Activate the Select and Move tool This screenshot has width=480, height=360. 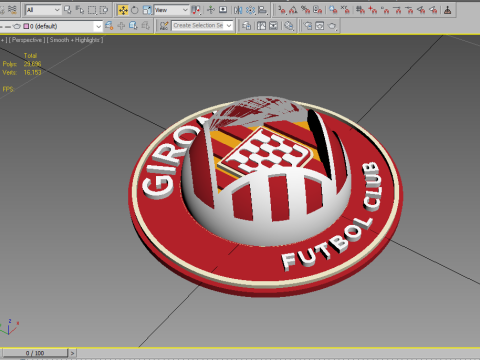(x=123, y=10)
